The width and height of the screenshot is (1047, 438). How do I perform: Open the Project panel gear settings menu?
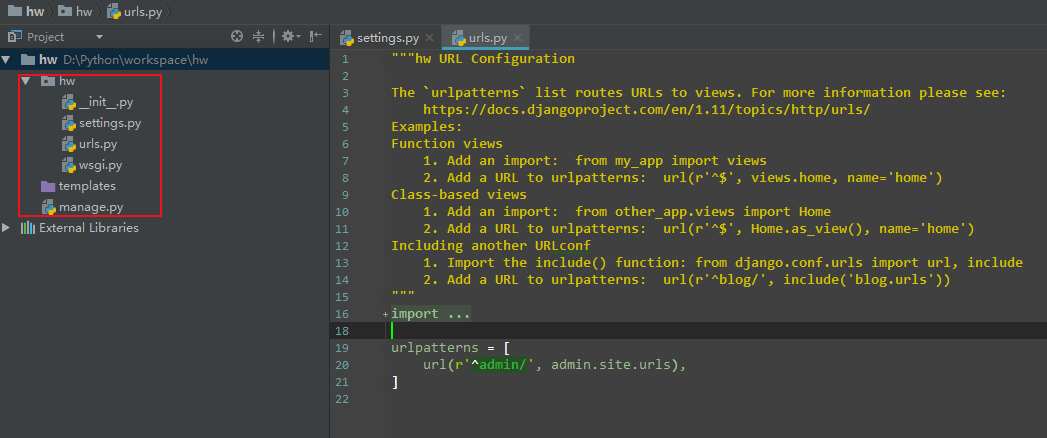coord(290,37)
